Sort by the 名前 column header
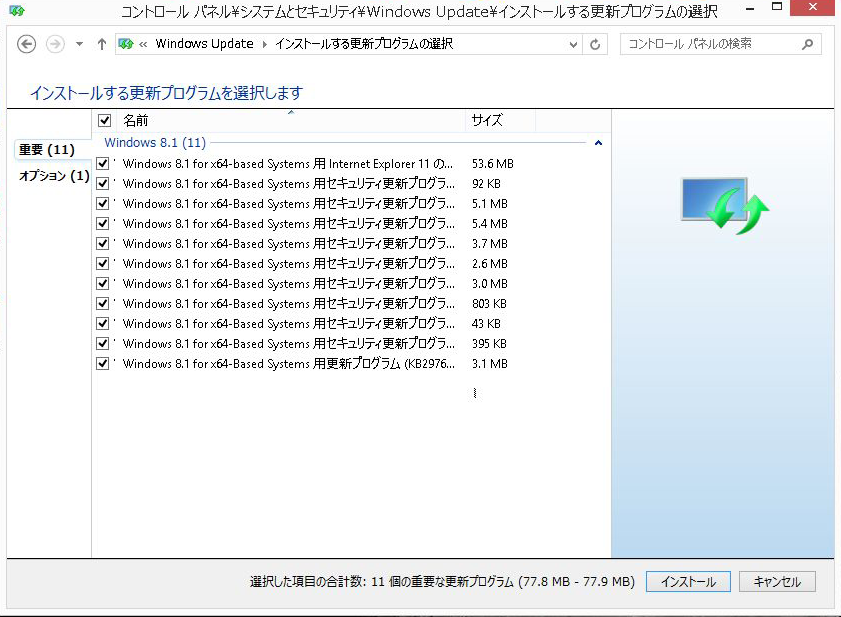This screenshot has width=841, height=617. (289, 121)
